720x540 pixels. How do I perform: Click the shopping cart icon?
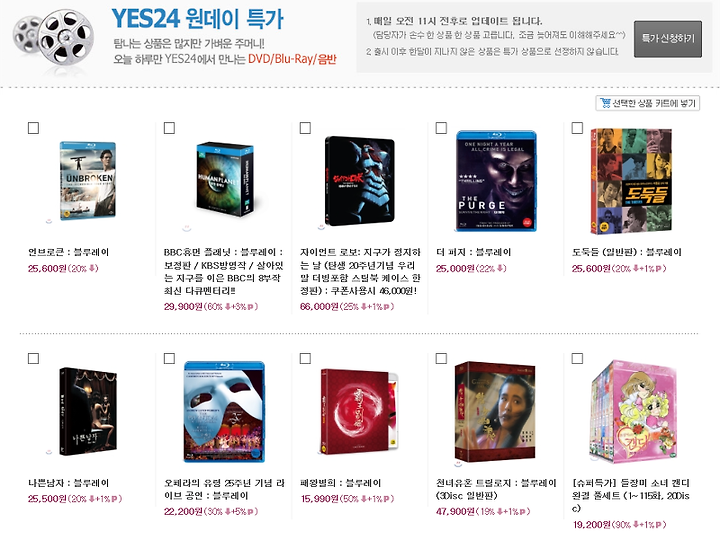click(x=605, y=103)
